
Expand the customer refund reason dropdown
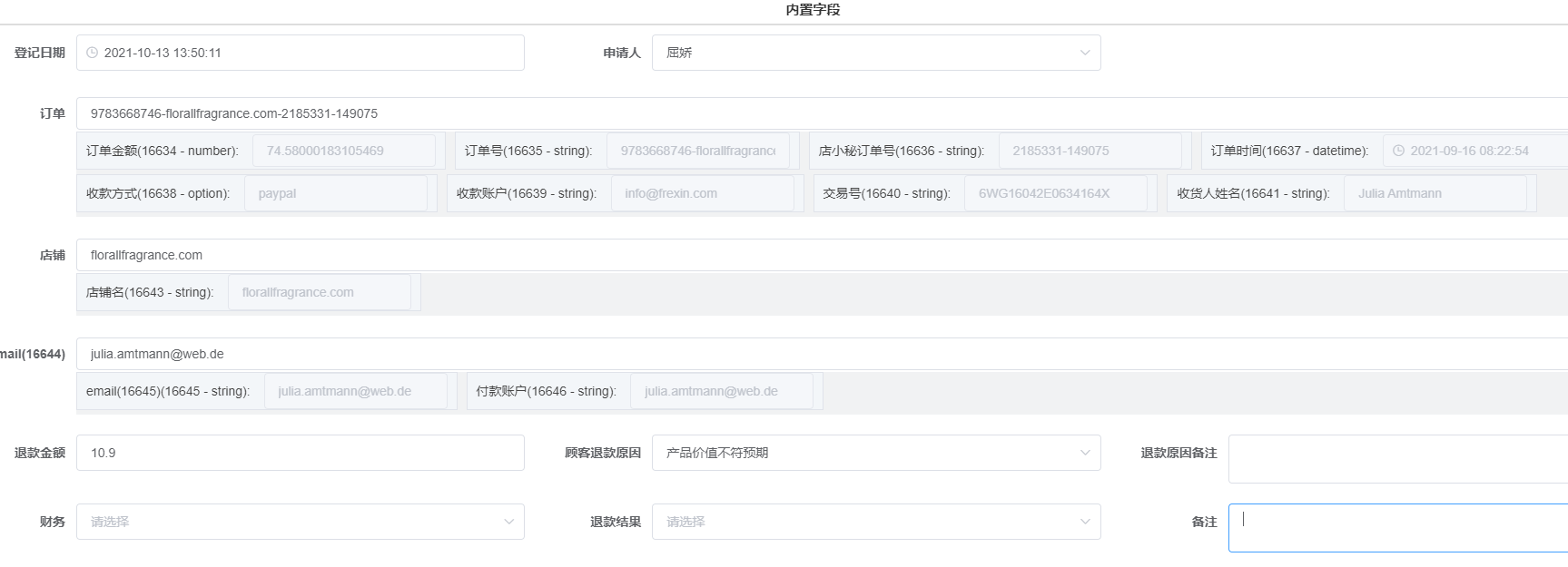coord(875,453)
